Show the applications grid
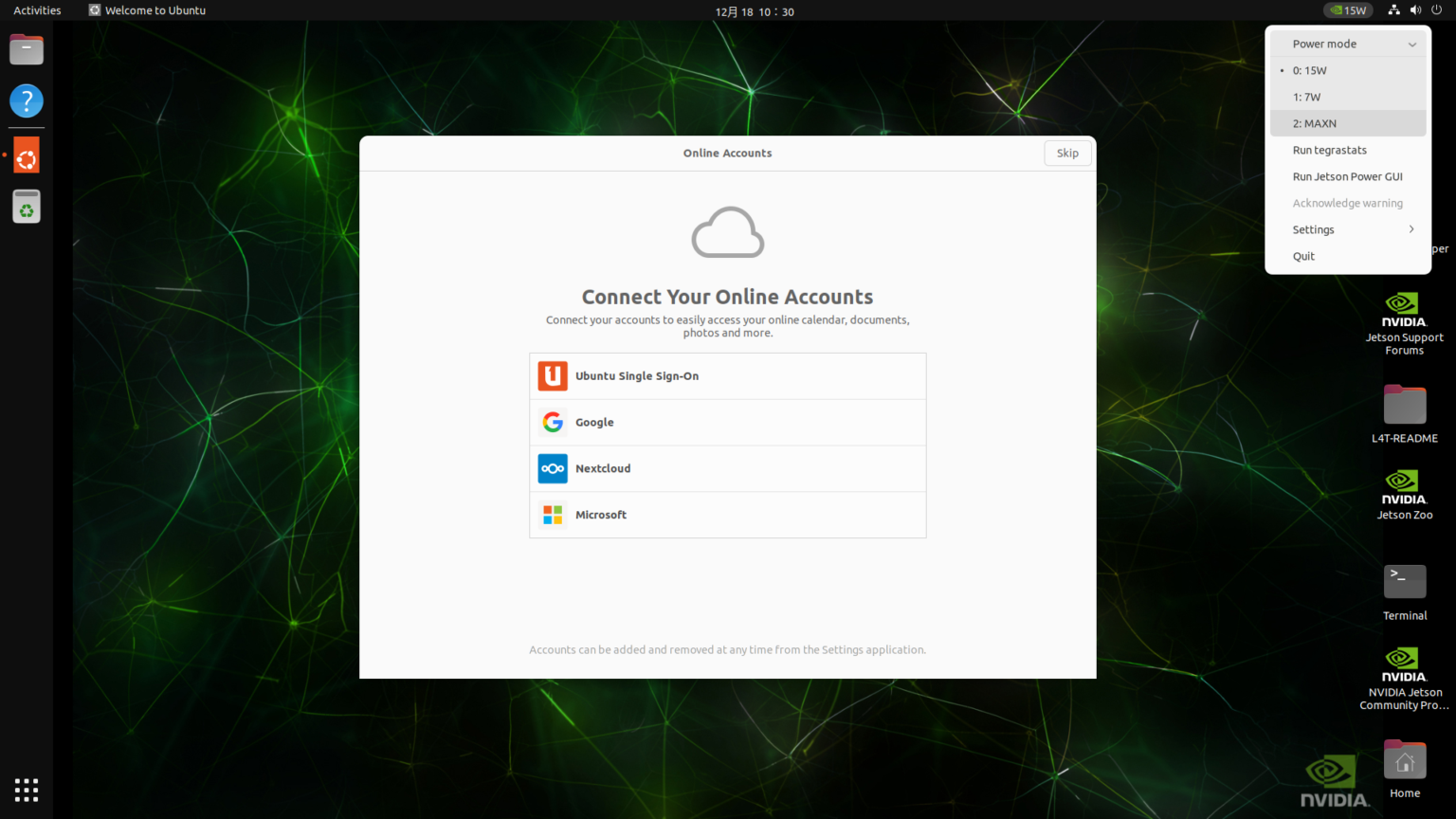 pyautogui.click(x=27, y=790)
